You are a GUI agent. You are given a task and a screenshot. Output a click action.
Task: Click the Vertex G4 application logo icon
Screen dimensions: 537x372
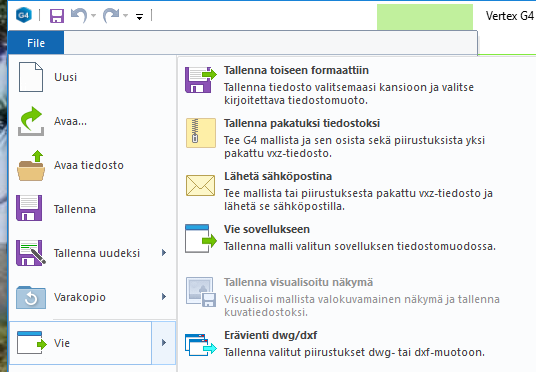pos(24,15)
